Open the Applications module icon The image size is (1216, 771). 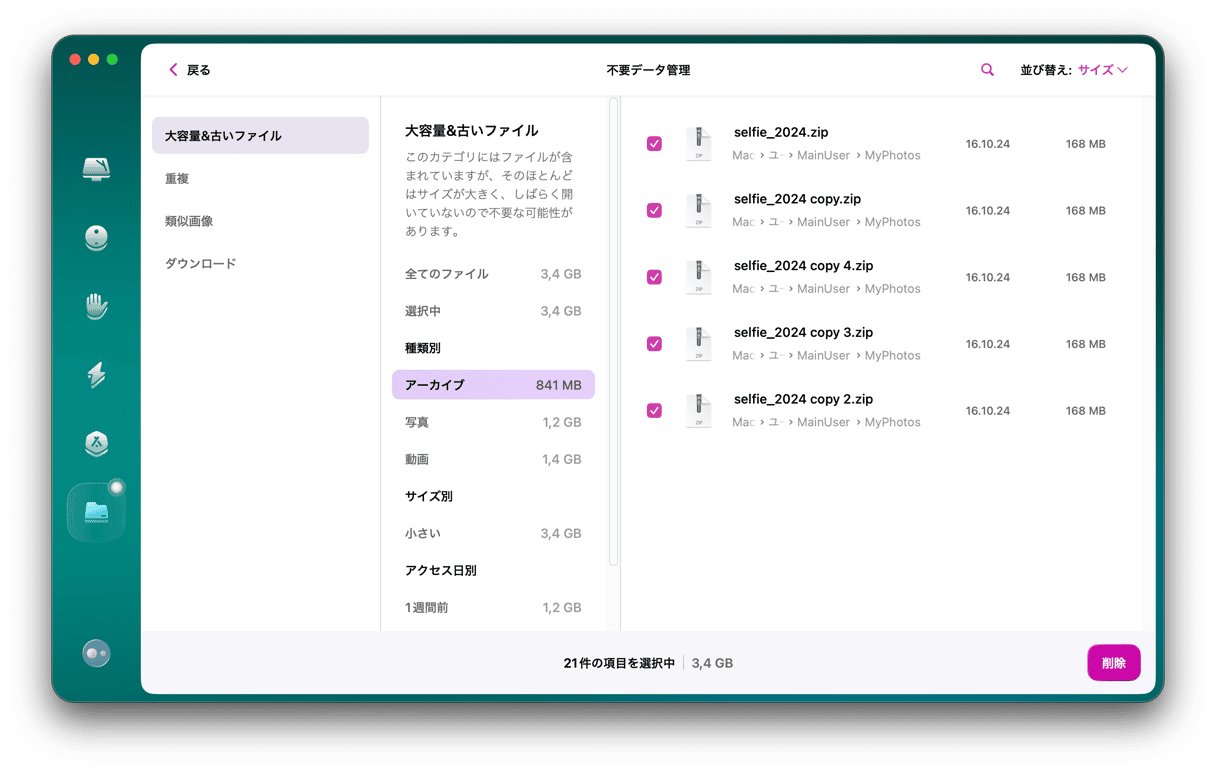[x=96, y=444]
